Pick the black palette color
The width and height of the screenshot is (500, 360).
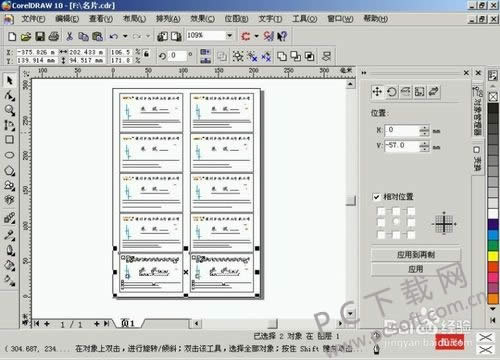tap(493, 108)
